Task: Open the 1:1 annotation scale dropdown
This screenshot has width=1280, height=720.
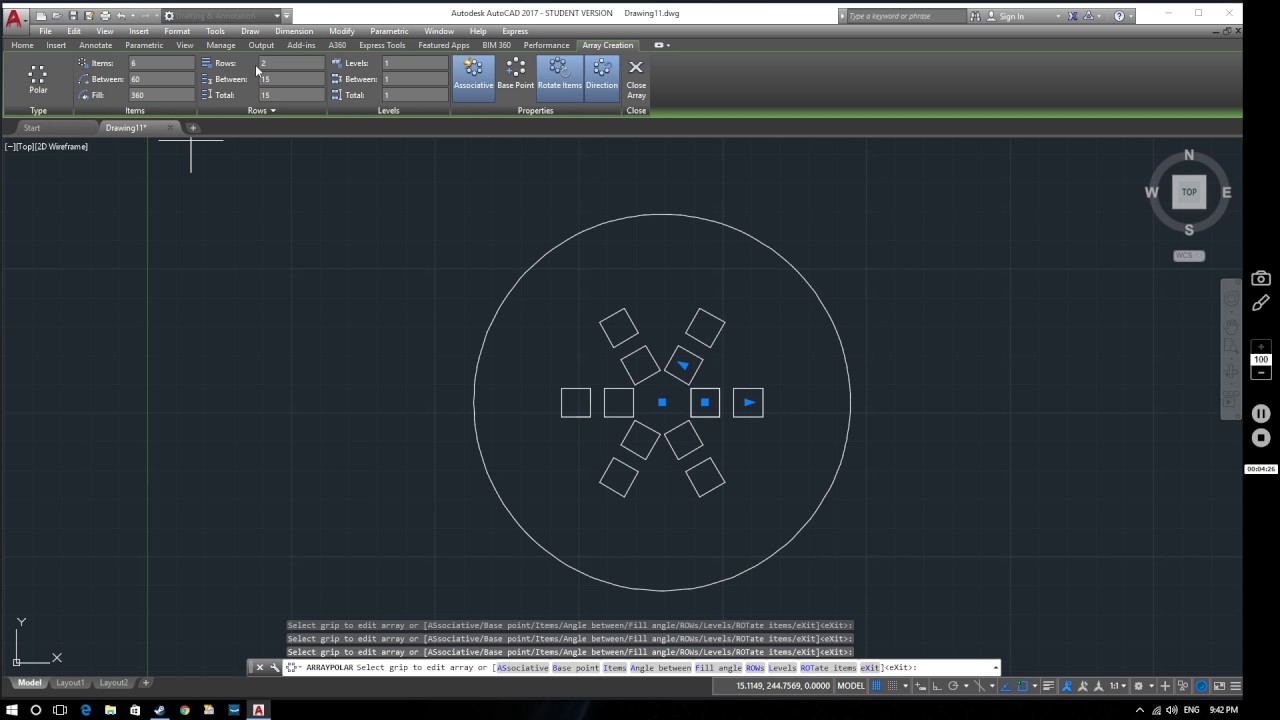Action: coord(1116,686)
